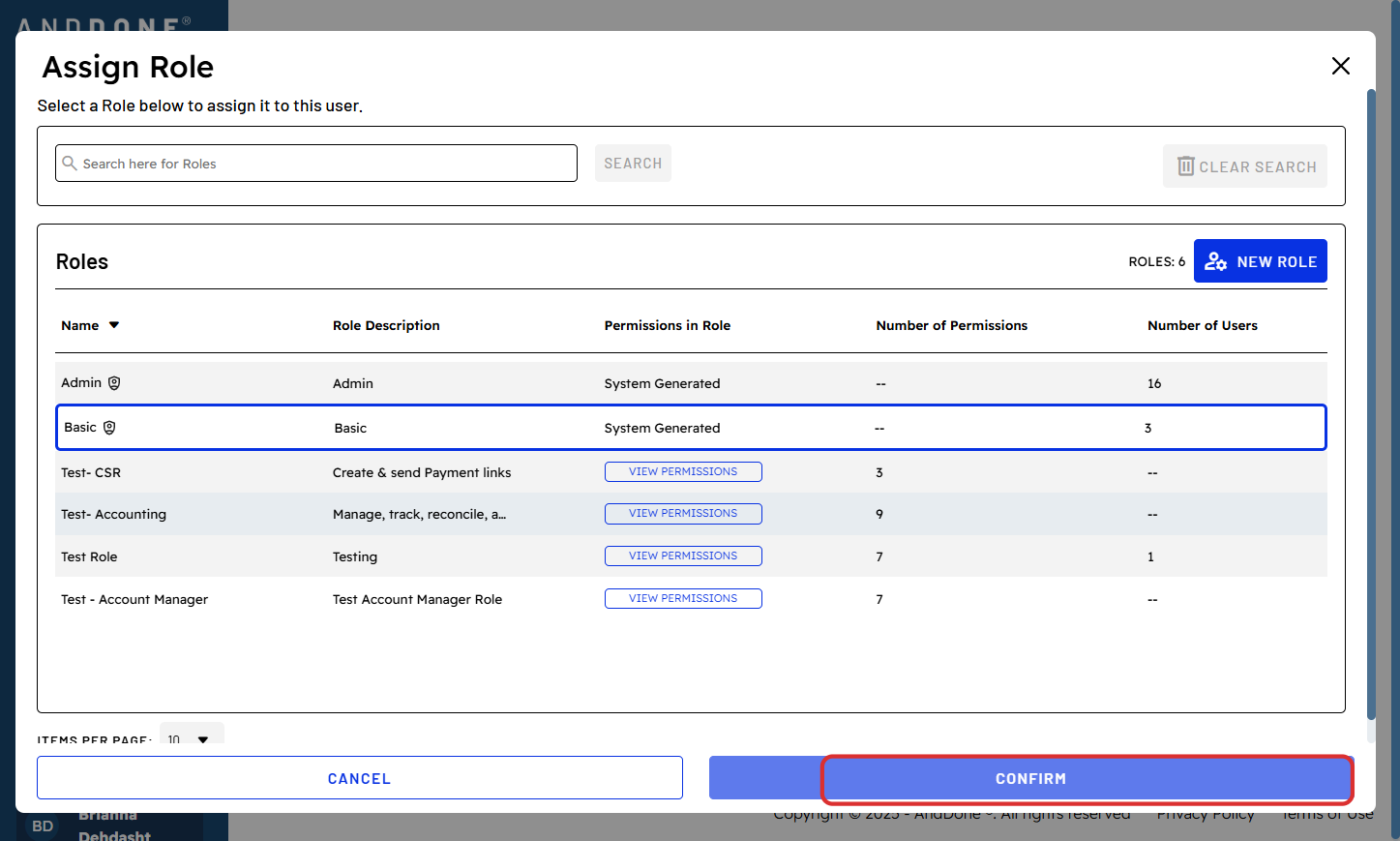This screenshot has height=841, width=1400.
Task: Sort roles by the Name column
Action: [x=80, y=325]
